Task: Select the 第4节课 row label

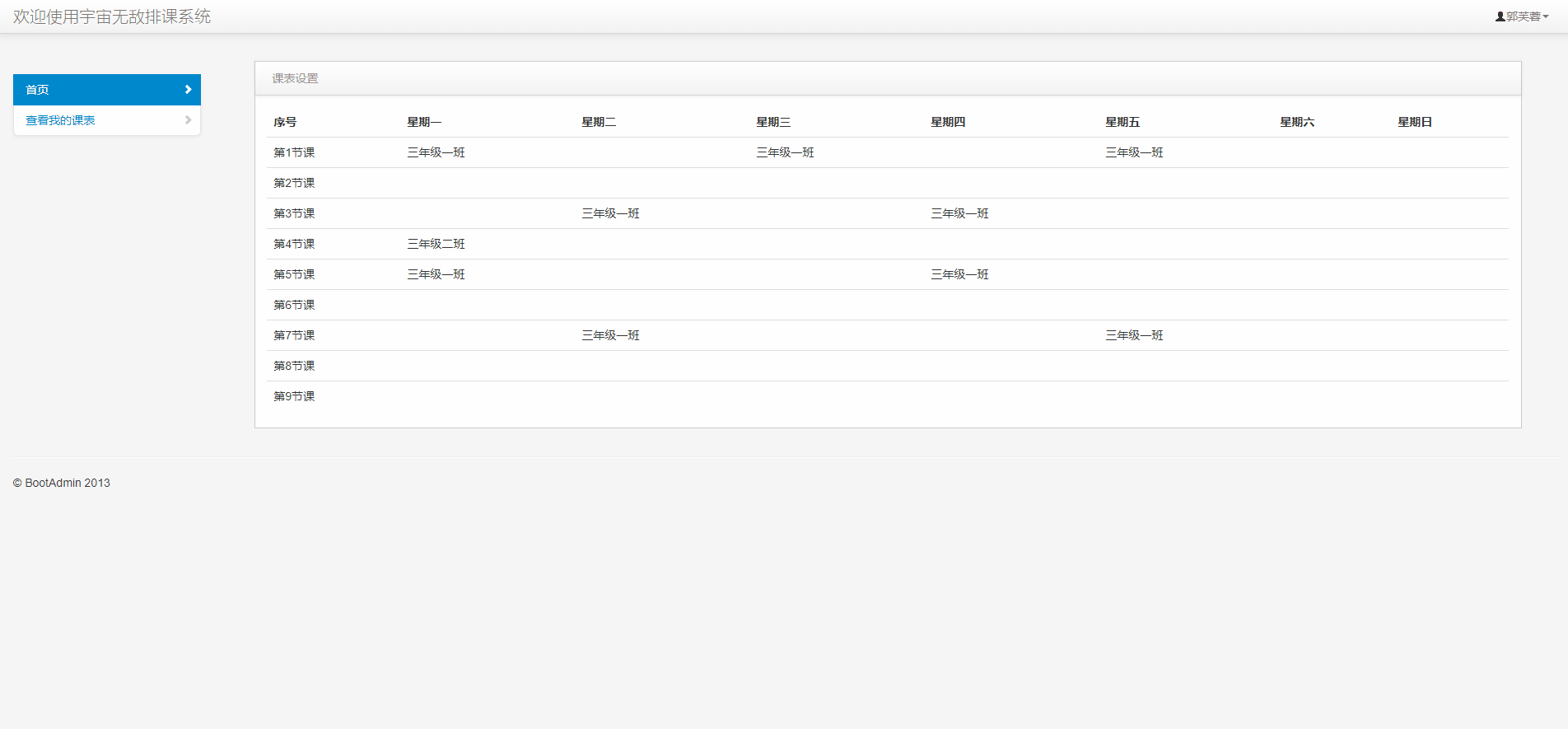Action: (x=294, y=244)
